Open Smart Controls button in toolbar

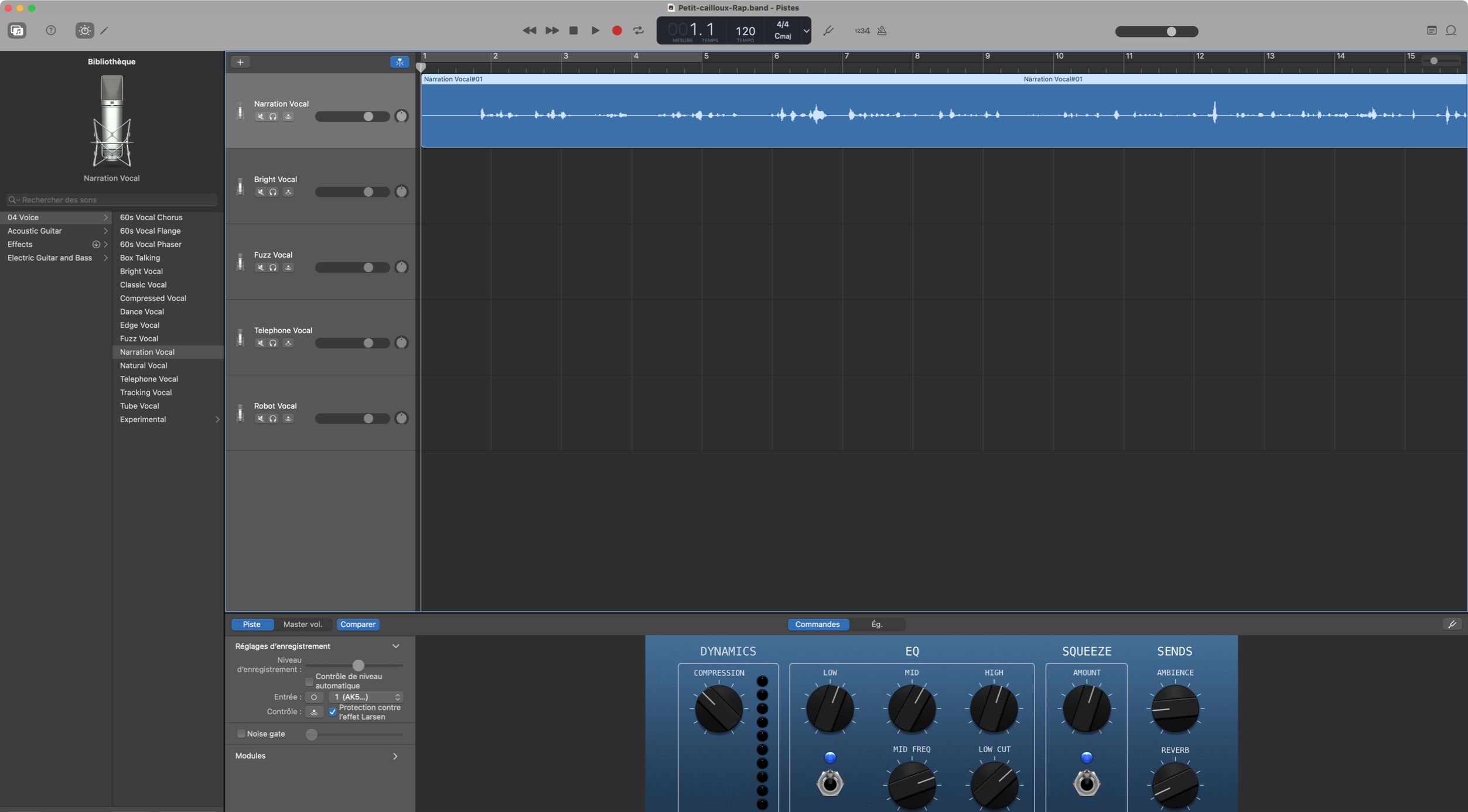pyautogui.click(x=84, y=30)
